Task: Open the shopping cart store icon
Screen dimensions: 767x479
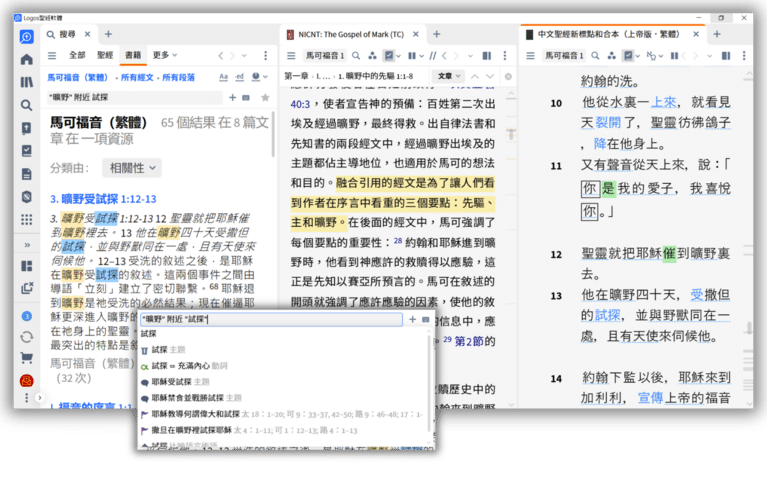Action: pyautogui.click(x=26, y=358)
